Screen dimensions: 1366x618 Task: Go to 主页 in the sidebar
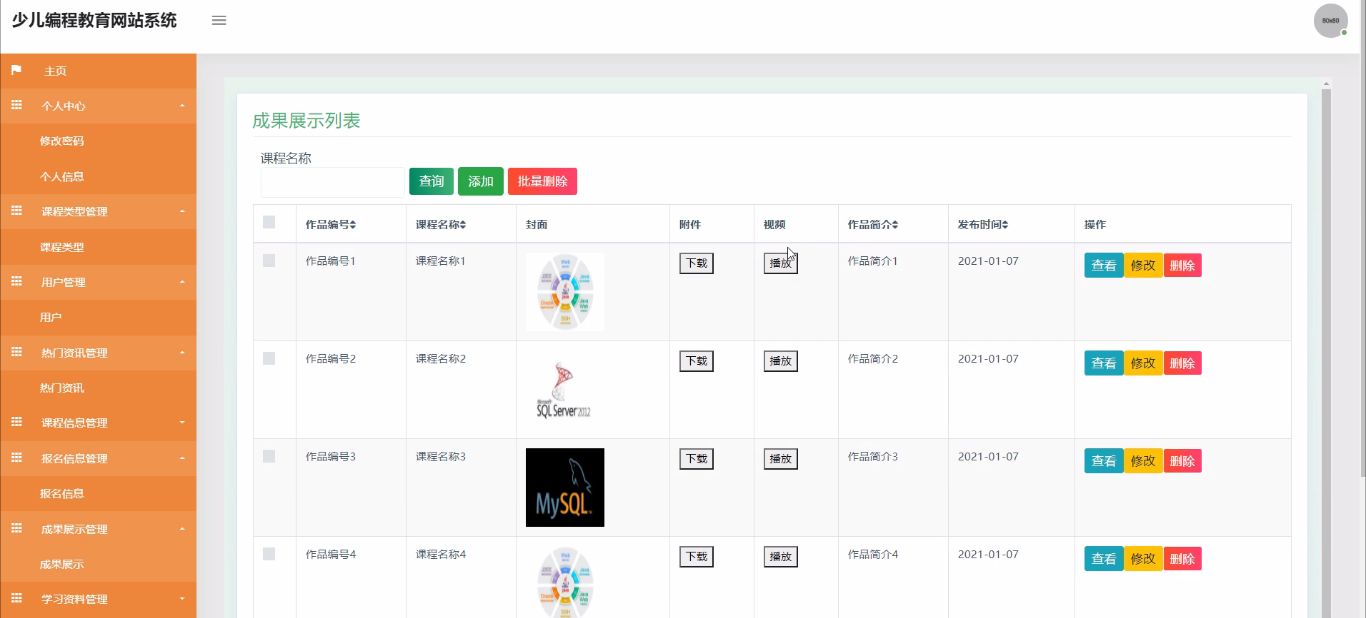point(55,71)
